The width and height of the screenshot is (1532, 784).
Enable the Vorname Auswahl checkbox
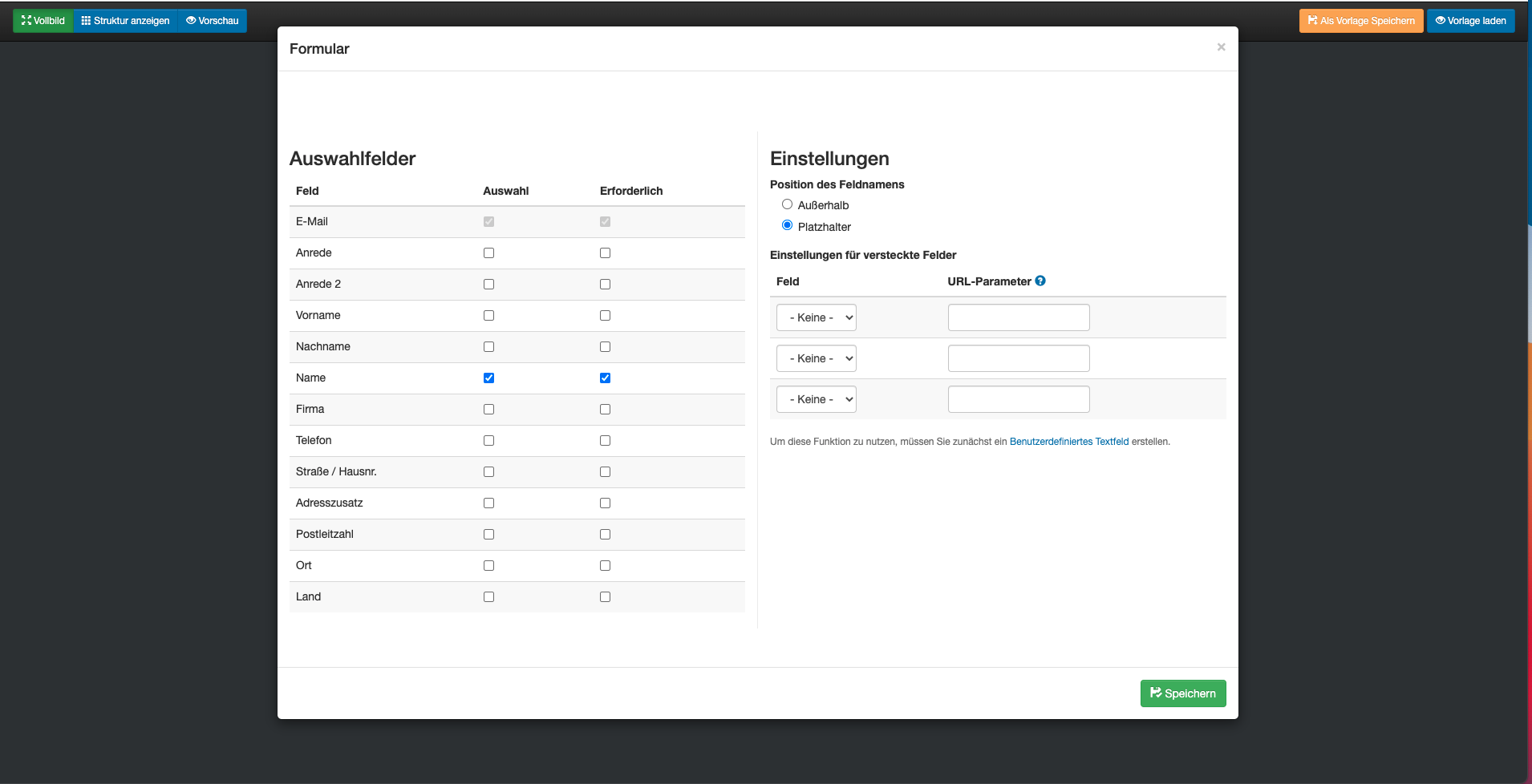pos(488,316)
